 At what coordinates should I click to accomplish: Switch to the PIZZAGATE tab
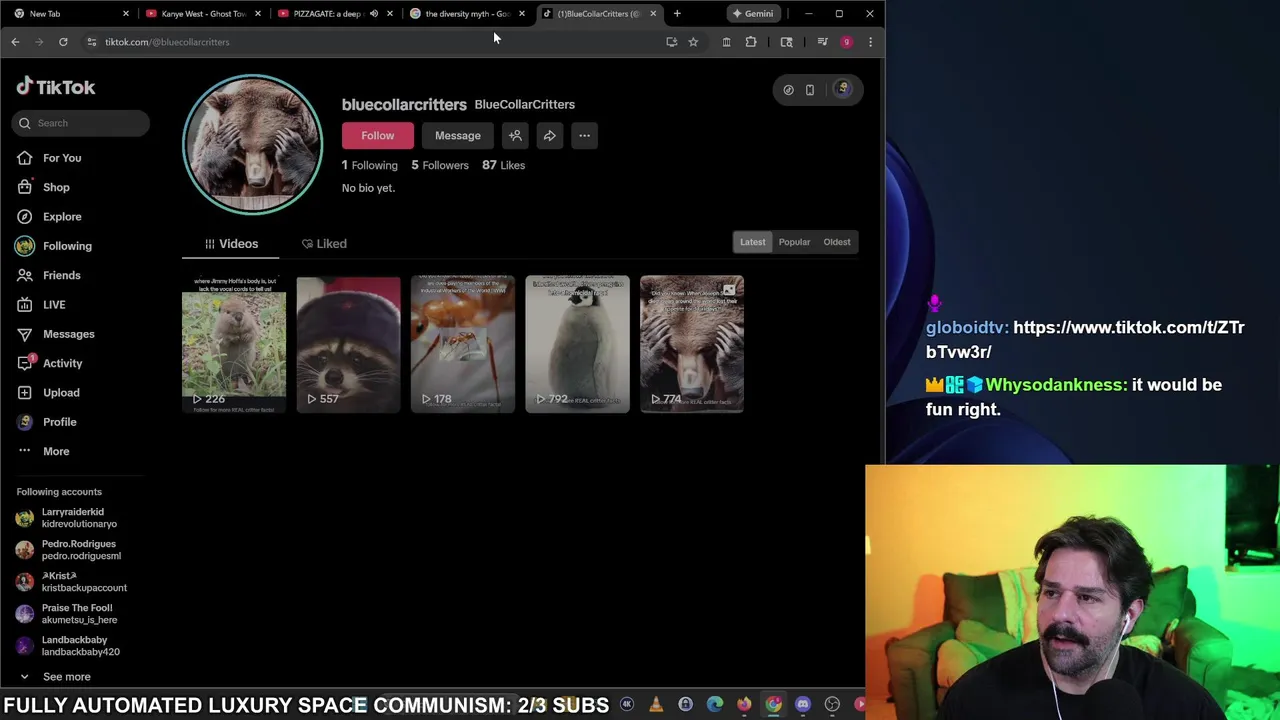pyautogui.click(x=325, y=14)
